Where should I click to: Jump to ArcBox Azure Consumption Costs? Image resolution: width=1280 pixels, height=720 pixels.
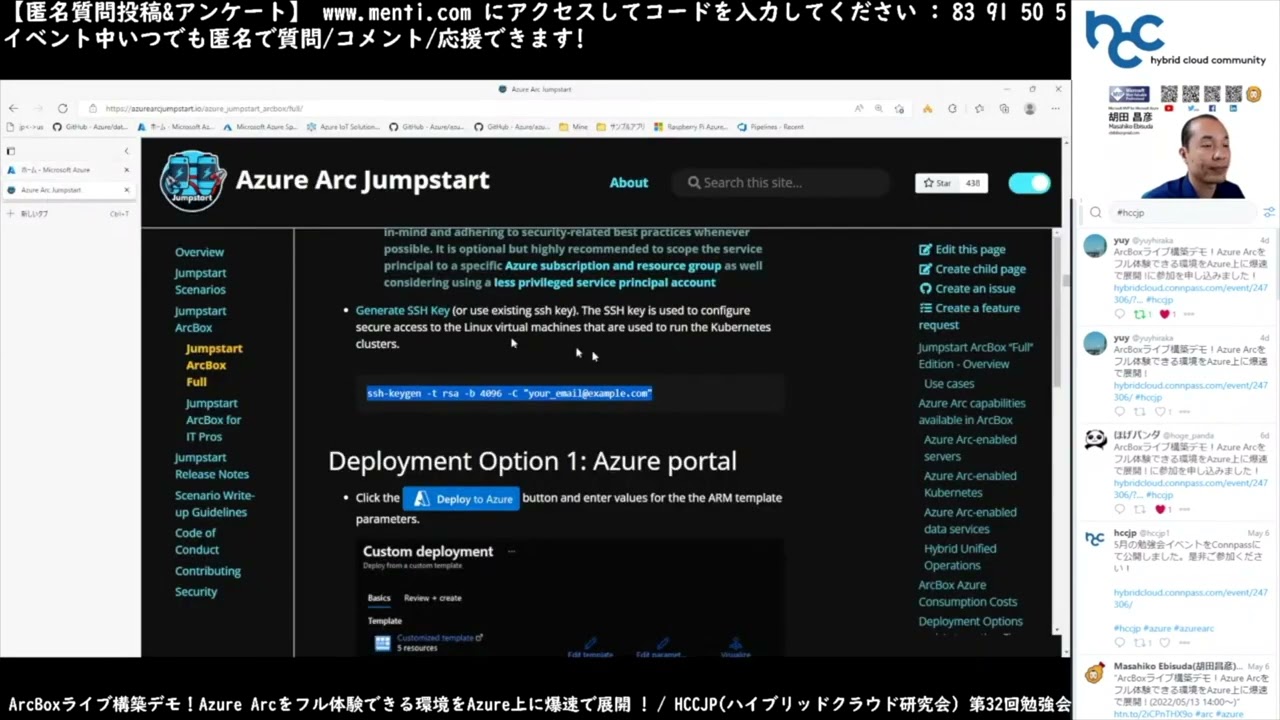(x=968, y=593)
